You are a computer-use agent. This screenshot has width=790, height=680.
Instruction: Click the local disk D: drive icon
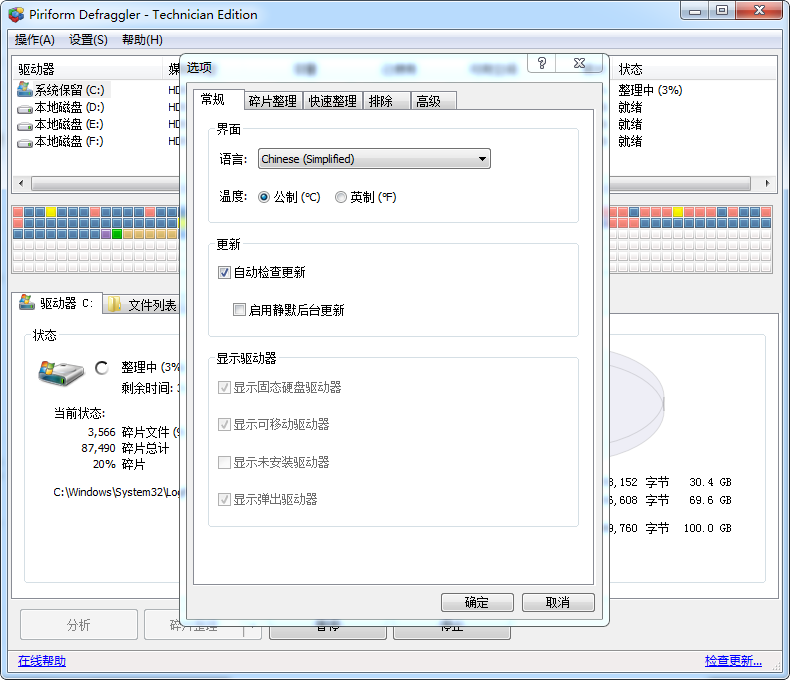[25, 108]
